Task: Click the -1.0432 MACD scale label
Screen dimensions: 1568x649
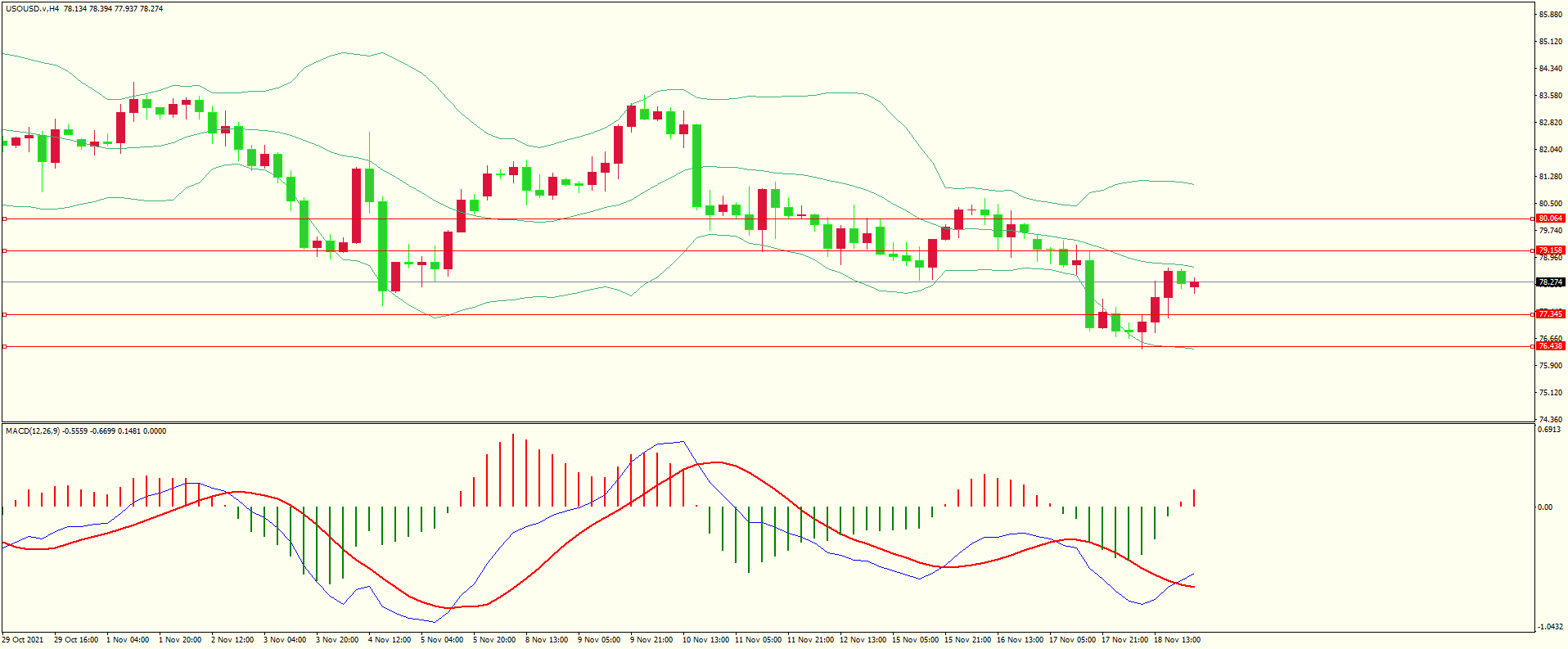Action: (x=1551, y=627)
